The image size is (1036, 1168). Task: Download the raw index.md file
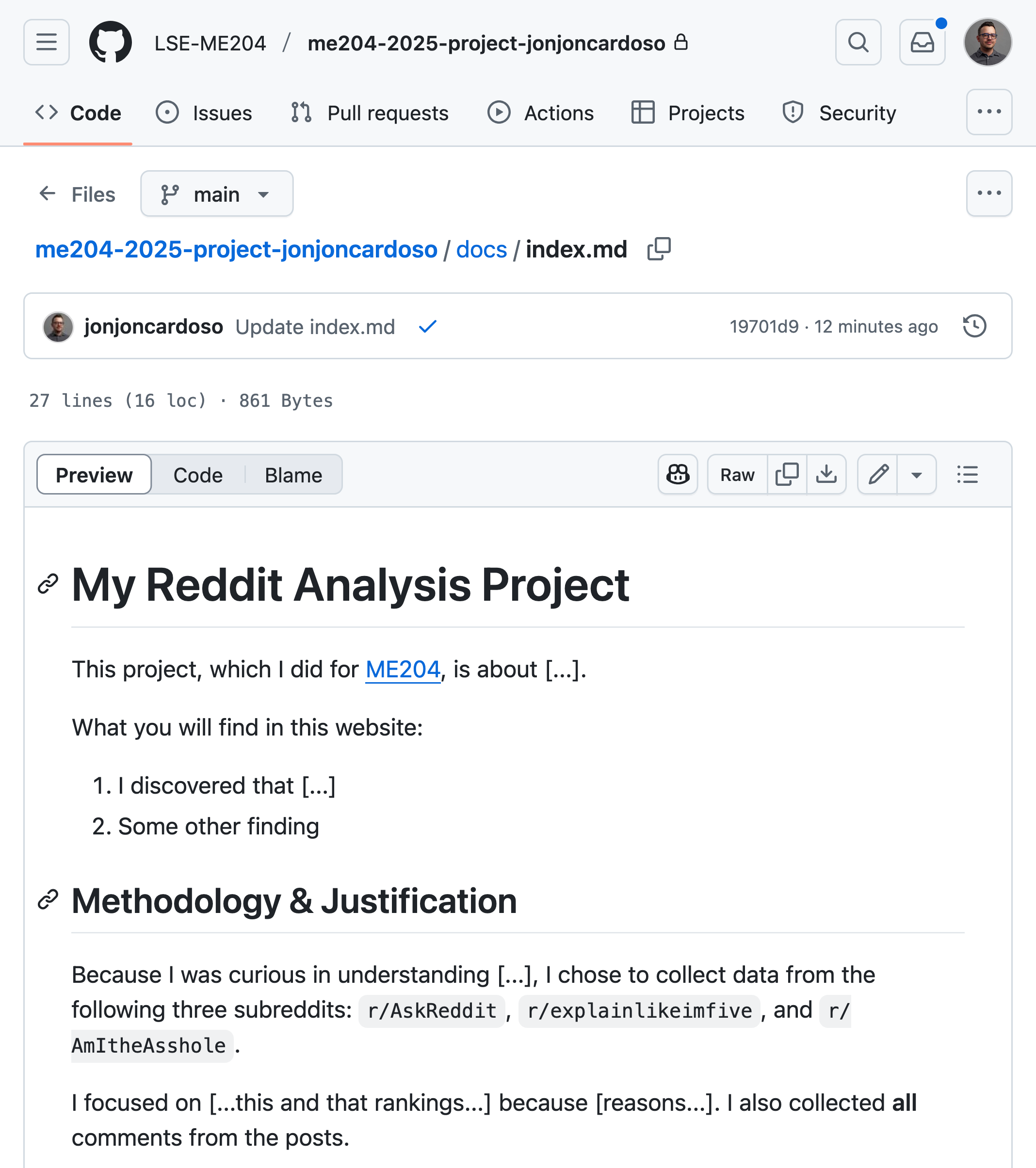pos(826,474)
